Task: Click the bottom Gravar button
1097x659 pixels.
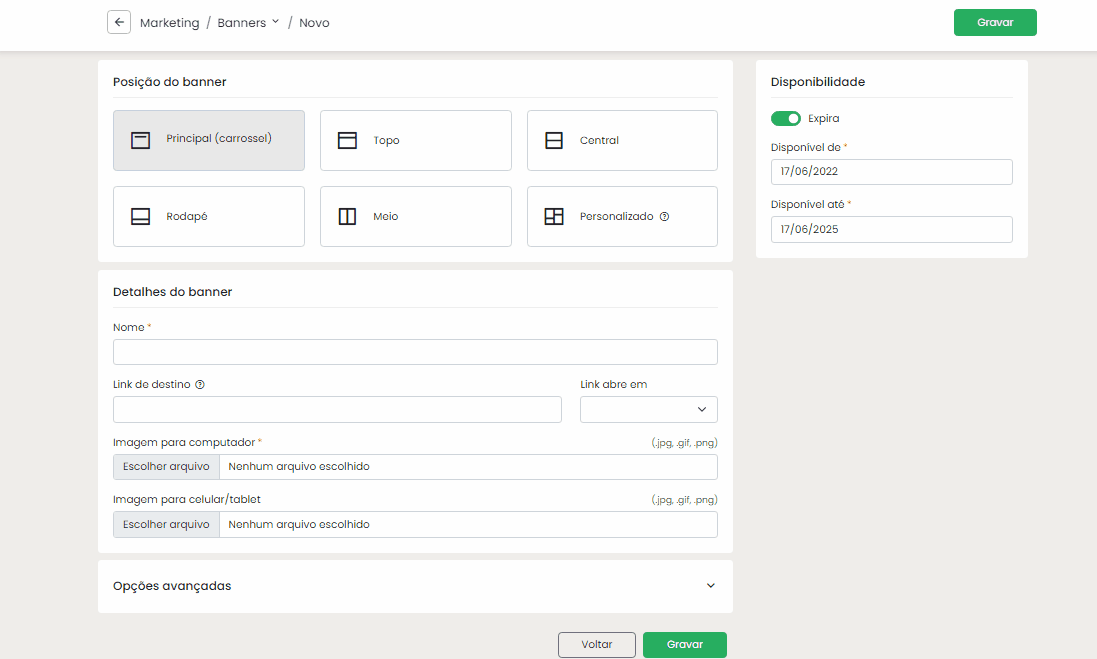Action: click(x=684, y=645)
